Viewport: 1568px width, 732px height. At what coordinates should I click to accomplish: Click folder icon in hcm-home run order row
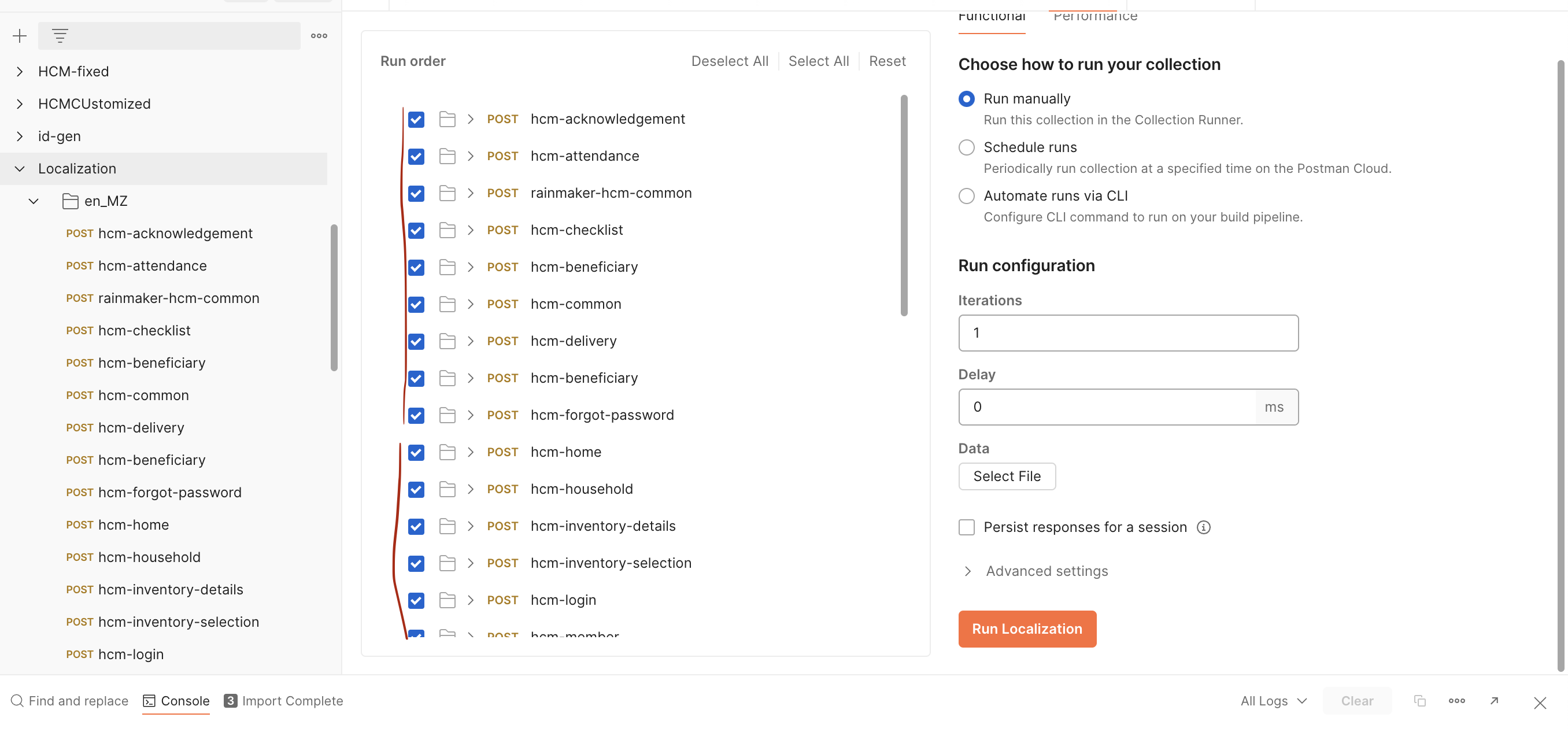pos(448,453)
